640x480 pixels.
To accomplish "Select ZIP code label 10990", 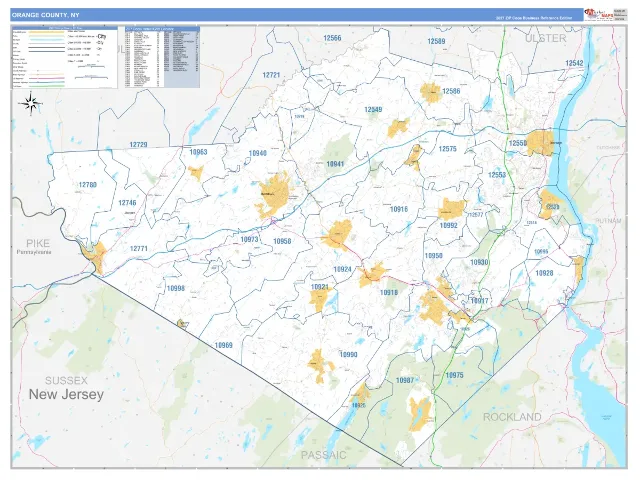I will tap(349, 354).
